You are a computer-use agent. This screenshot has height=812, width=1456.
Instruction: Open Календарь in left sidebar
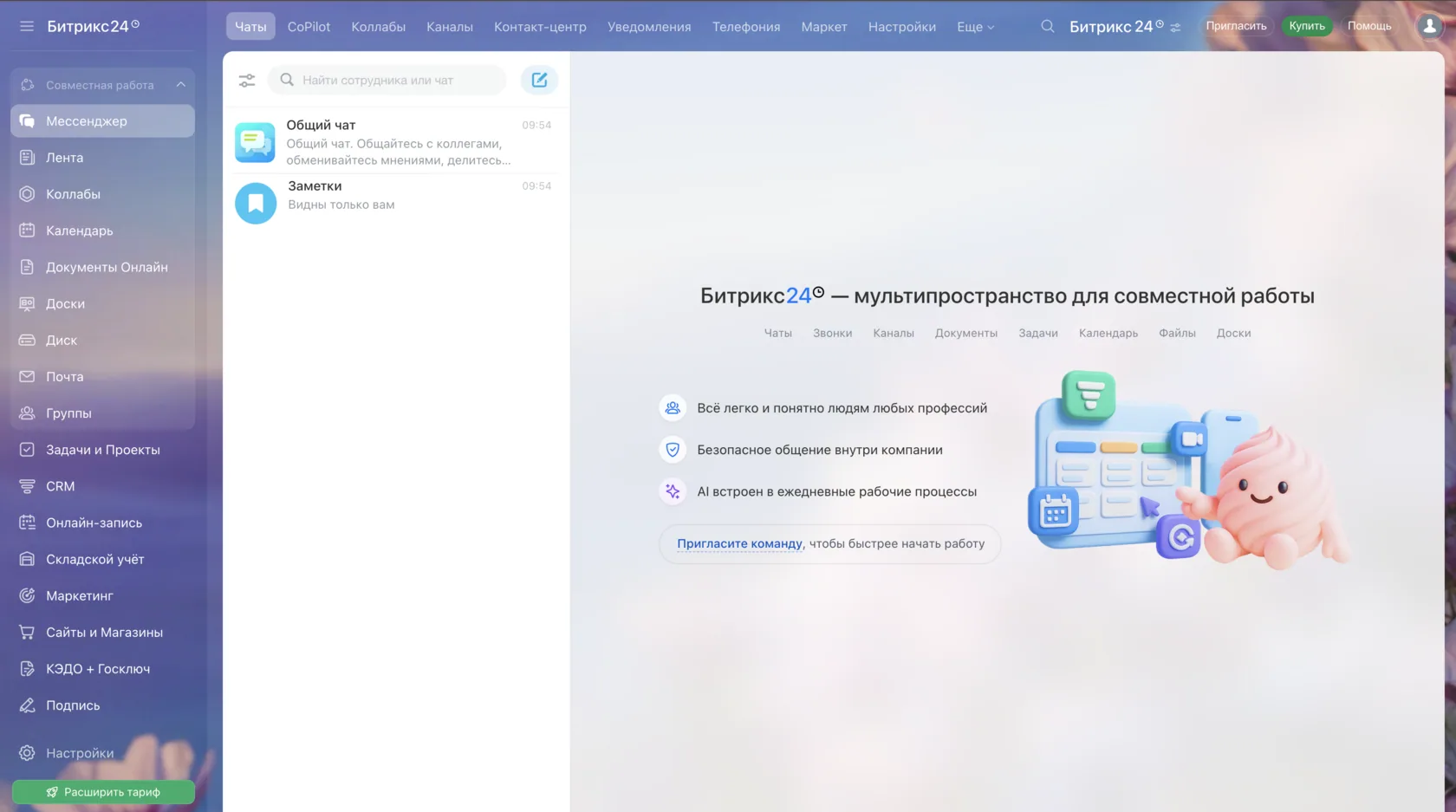click(102, 231)
